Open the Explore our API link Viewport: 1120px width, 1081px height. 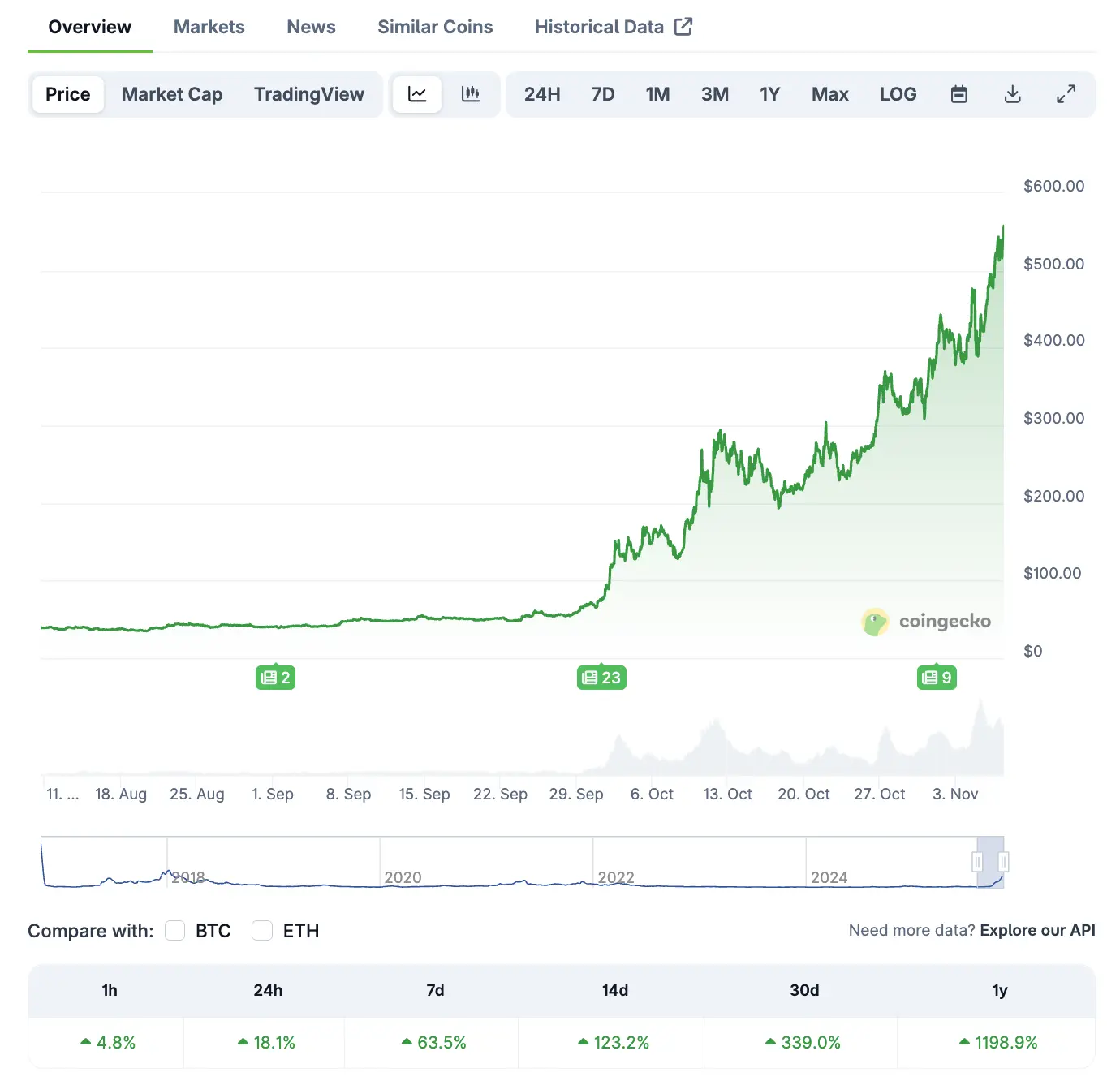[1037, 930]
